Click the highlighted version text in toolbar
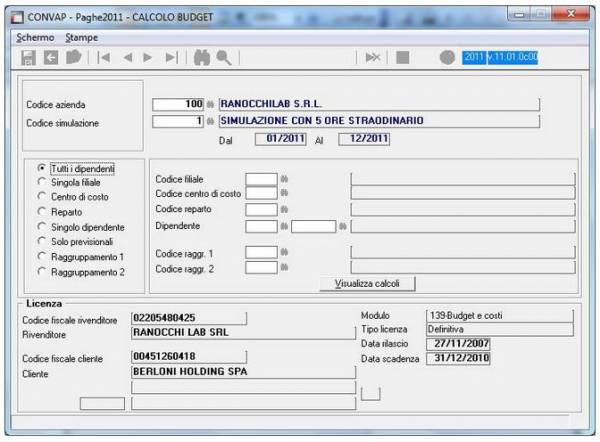 point(500,57)
